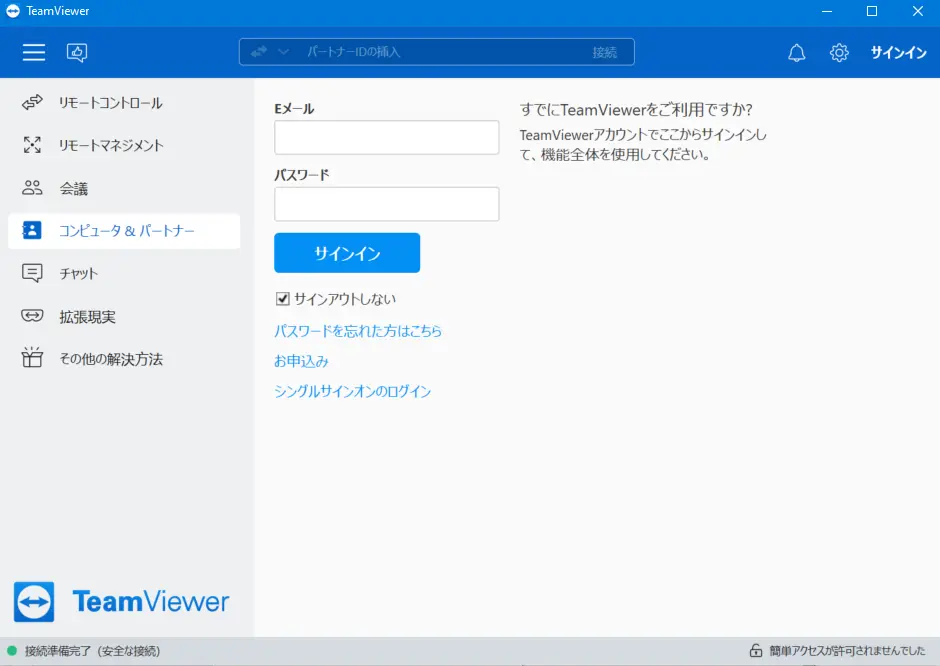Click the パスワード input field

tap(387, 204)
